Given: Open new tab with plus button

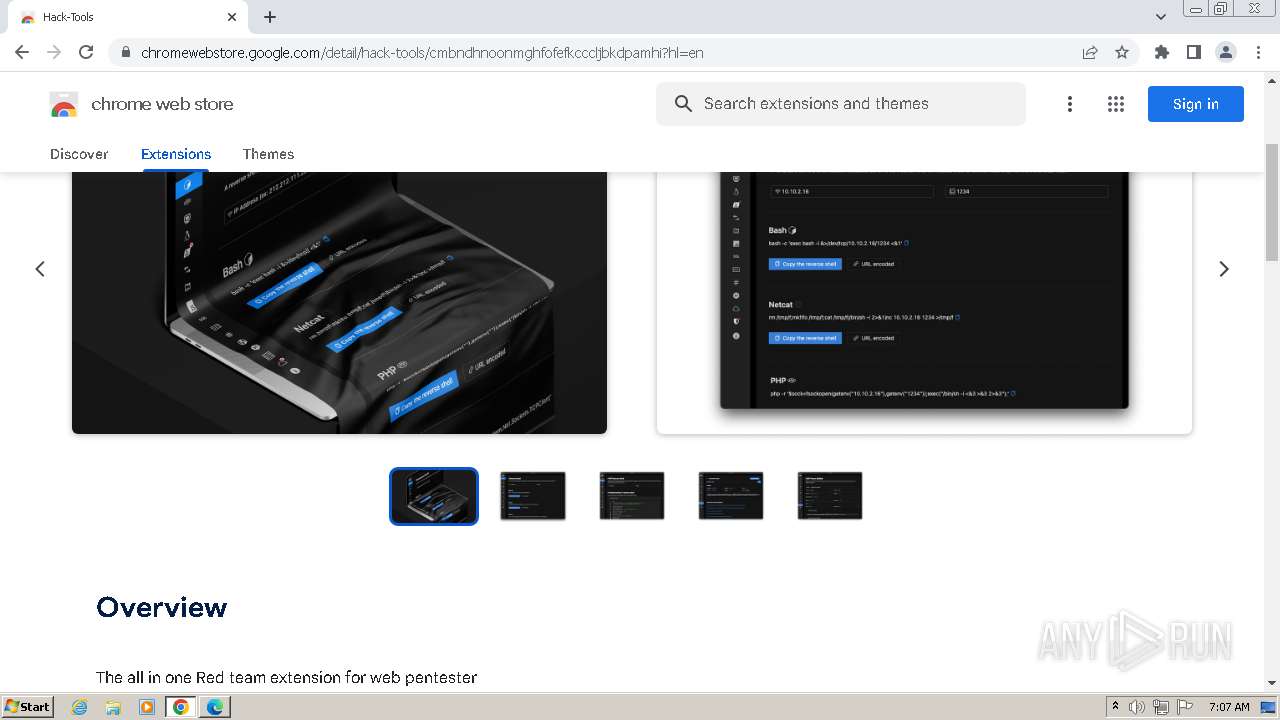Looking at the screenshot, I should click(270, 17).
